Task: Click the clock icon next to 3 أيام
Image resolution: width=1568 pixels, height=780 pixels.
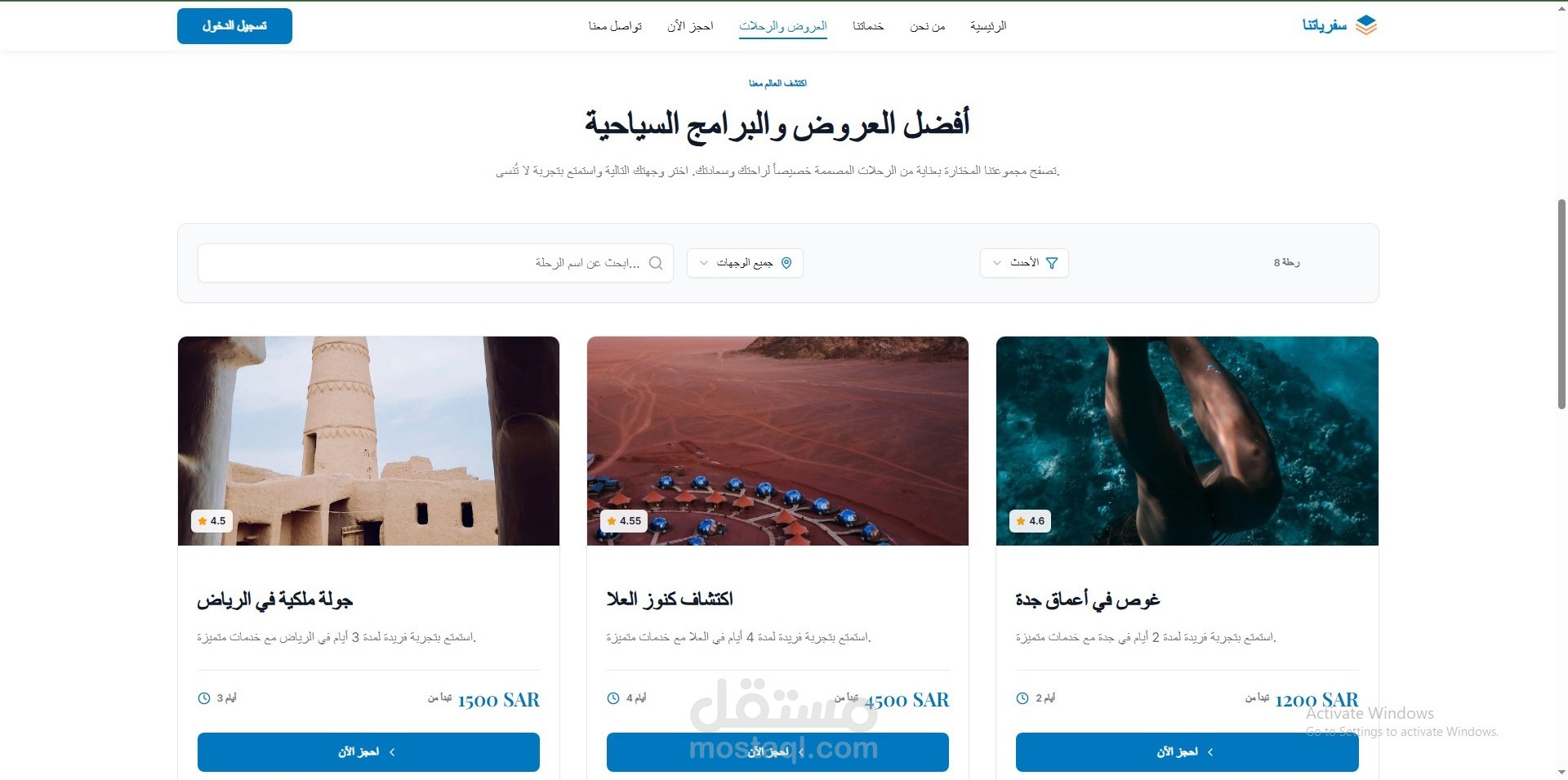Action: [x=204, y=698]
